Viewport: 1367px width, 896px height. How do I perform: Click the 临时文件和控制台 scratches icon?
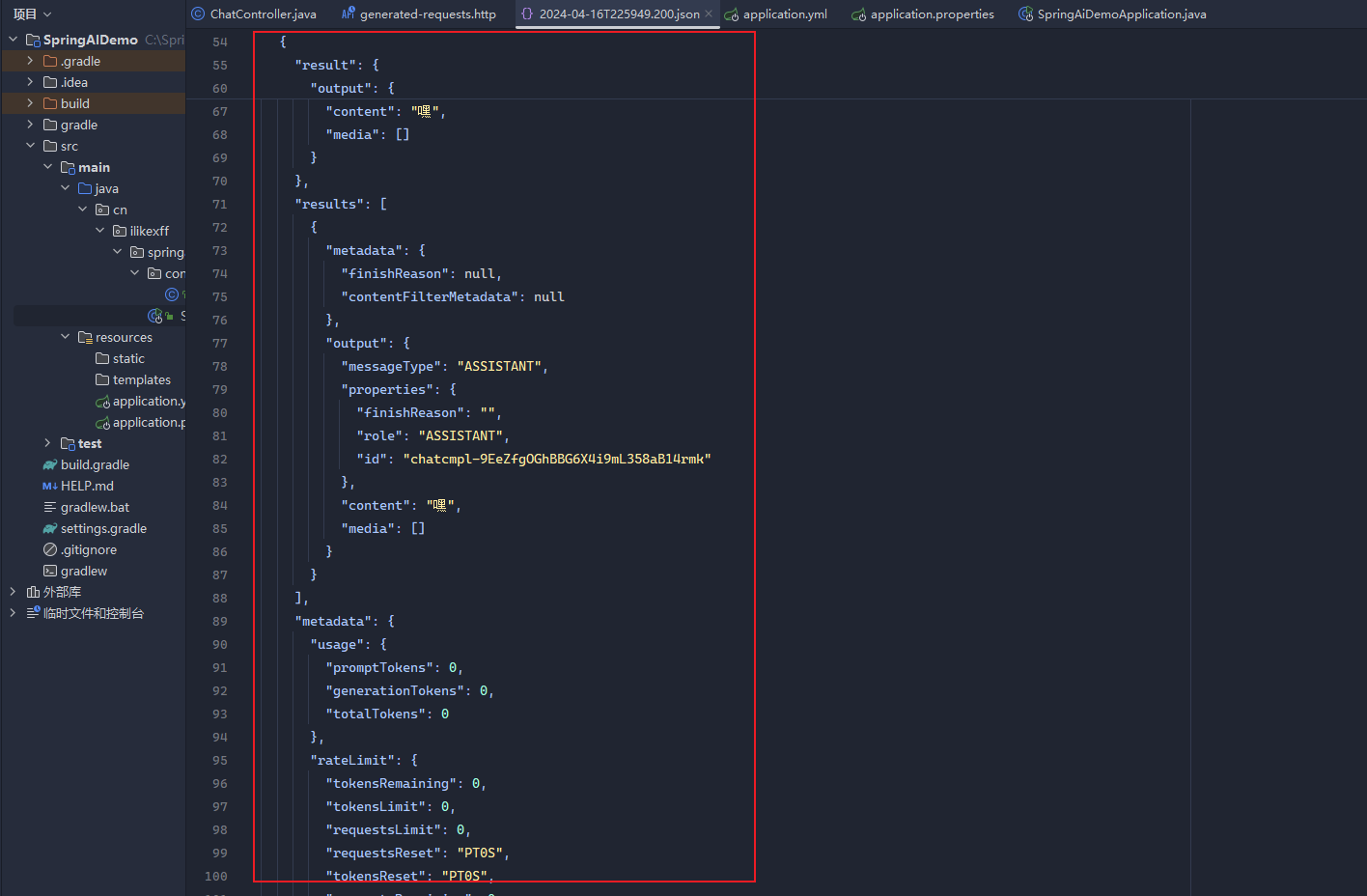pos(33,613)
